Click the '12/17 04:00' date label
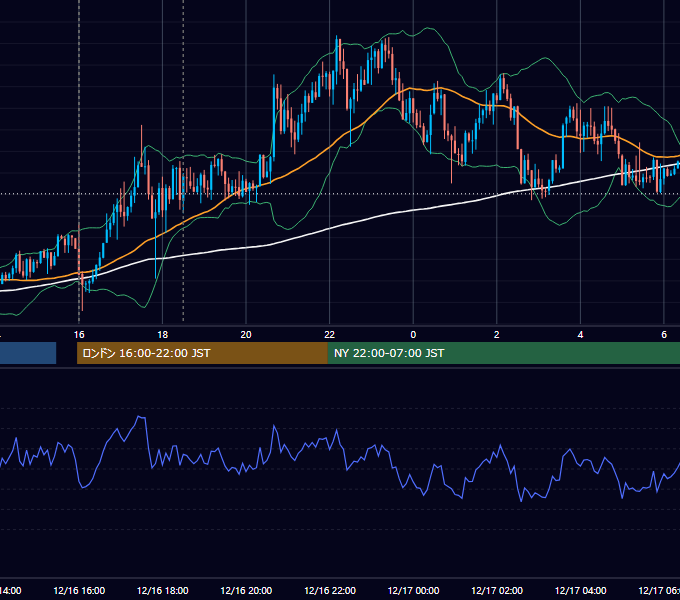 (581, 590)
